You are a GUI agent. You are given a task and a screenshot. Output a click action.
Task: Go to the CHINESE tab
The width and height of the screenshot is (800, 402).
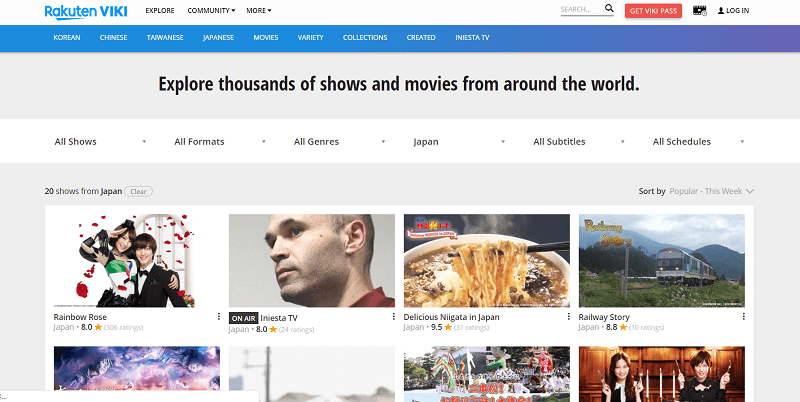[113, 38]
